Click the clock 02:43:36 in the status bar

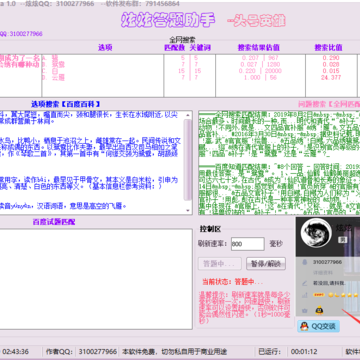[x=15, y=352]
